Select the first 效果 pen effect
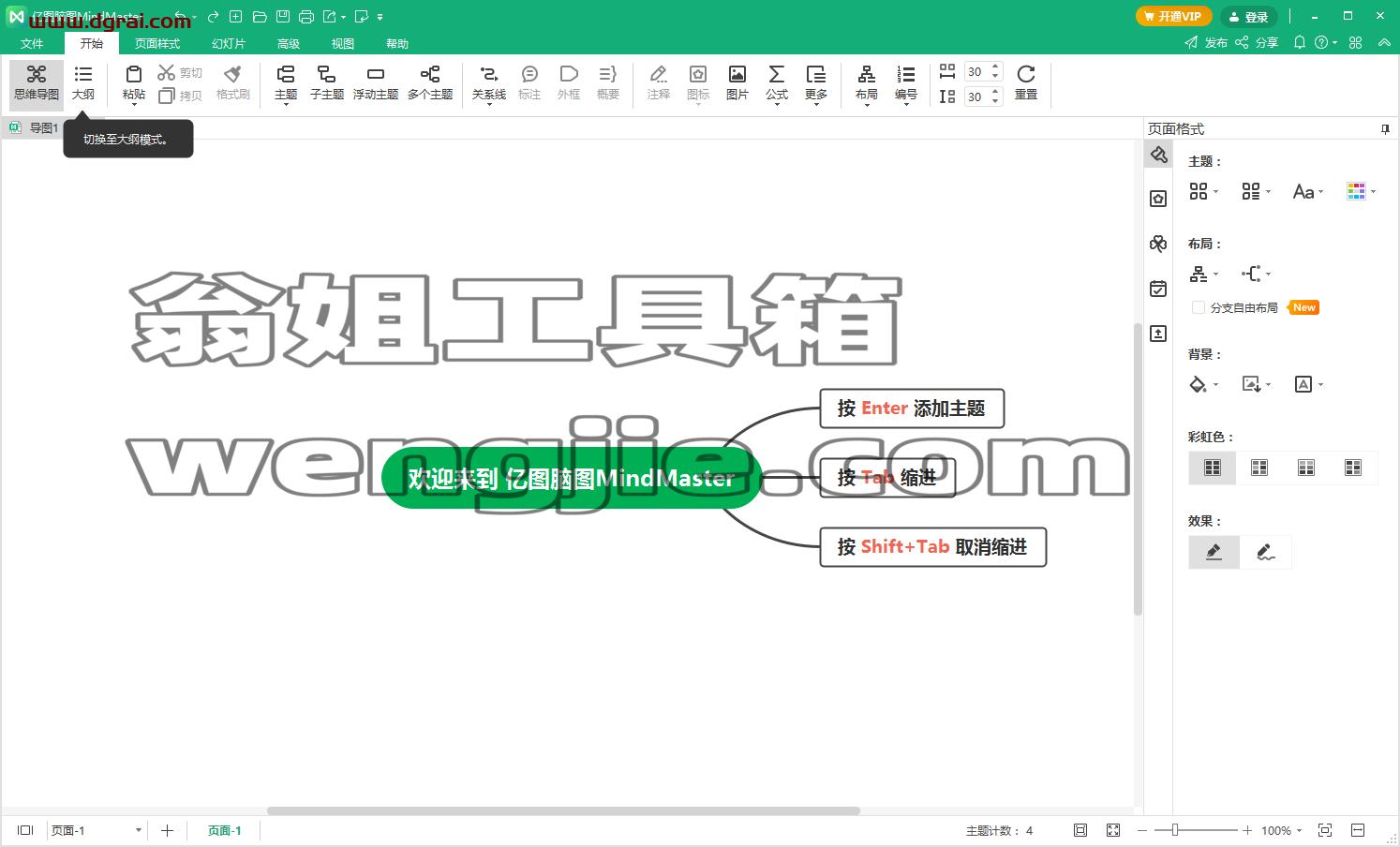 [1214, 552]
